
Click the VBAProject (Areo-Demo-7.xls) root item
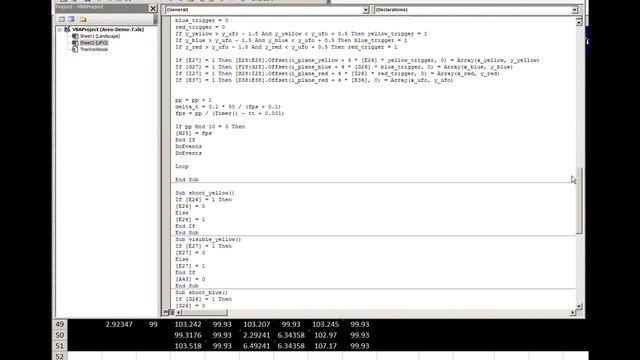[x=108, y=29]
